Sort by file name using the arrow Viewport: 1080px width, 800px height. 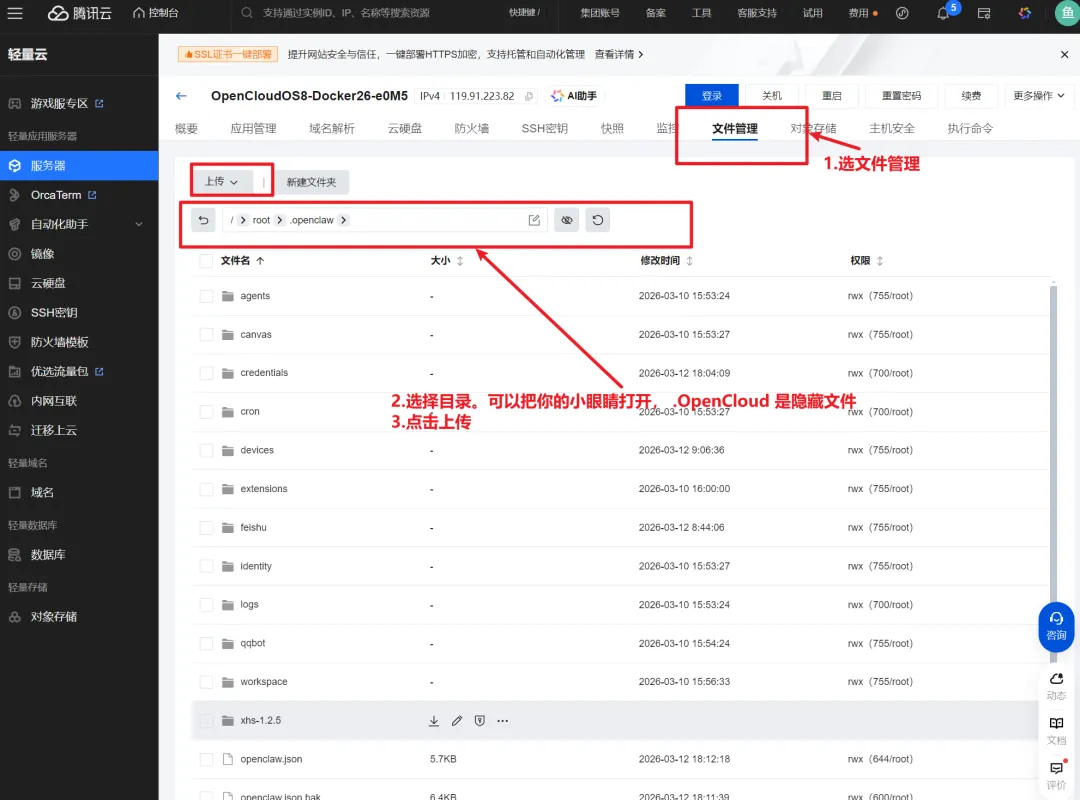260,260
